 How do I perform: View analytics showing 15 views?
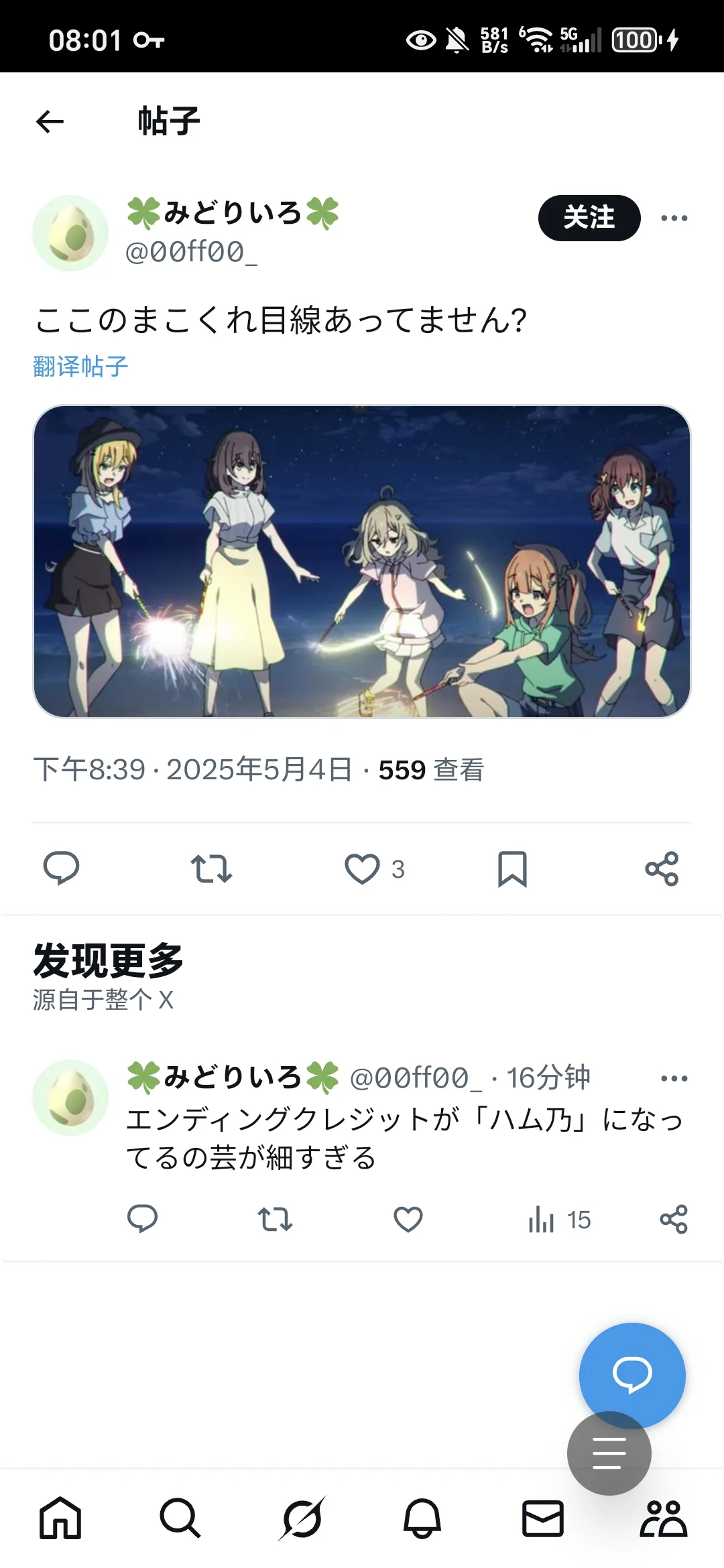(559, 1220)
